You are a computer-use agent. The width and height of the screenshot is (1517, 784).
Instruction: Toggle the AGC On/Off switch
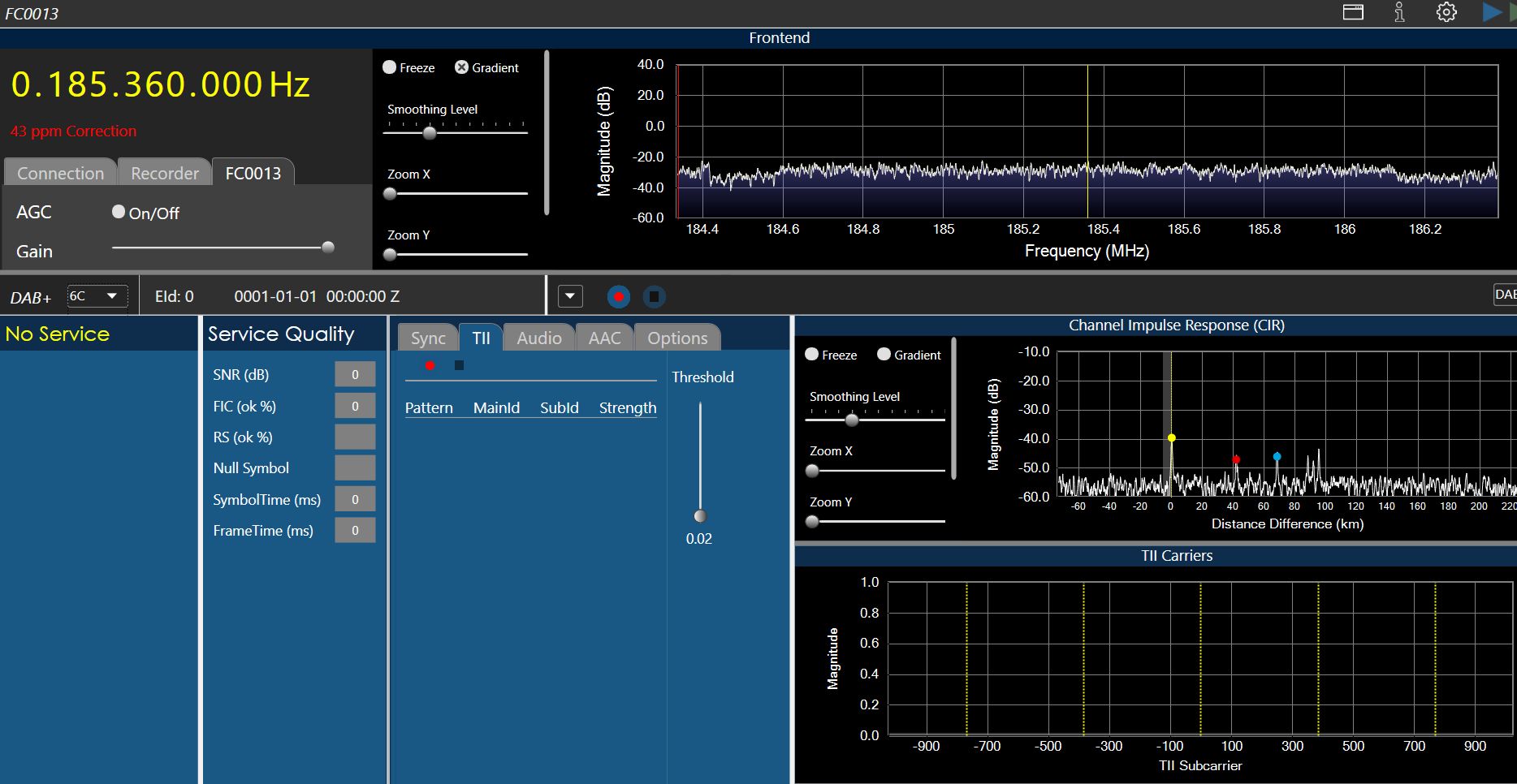tap(119, 212)
